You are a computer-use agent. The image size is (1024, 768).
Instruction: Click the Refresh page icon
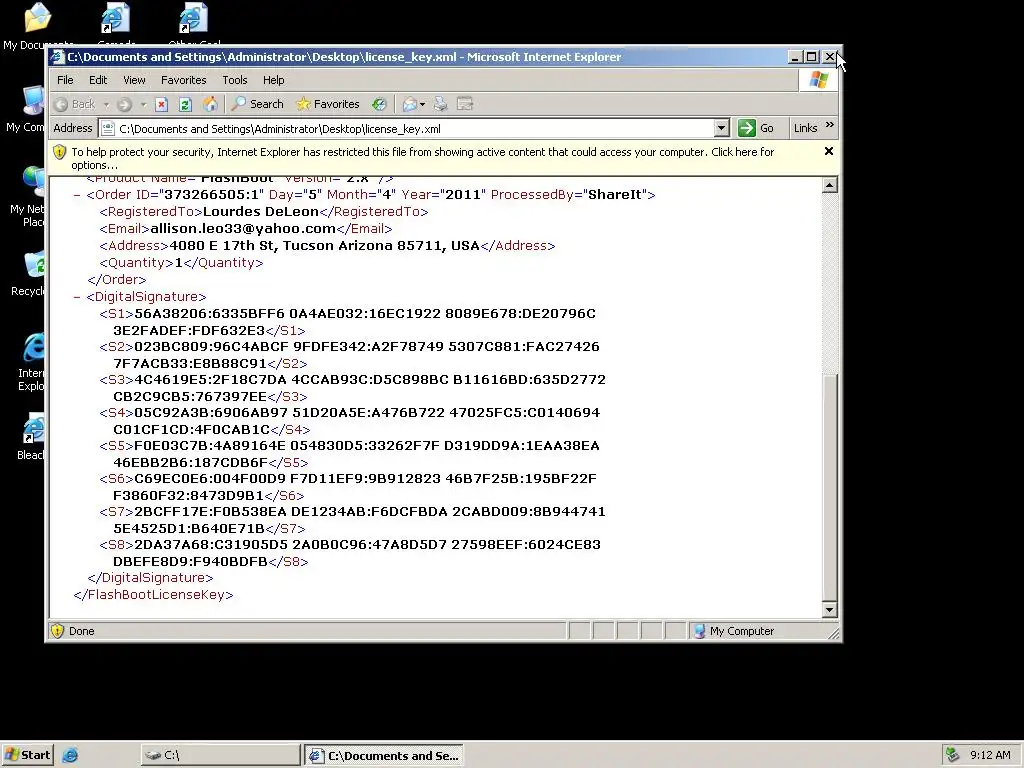185,104
